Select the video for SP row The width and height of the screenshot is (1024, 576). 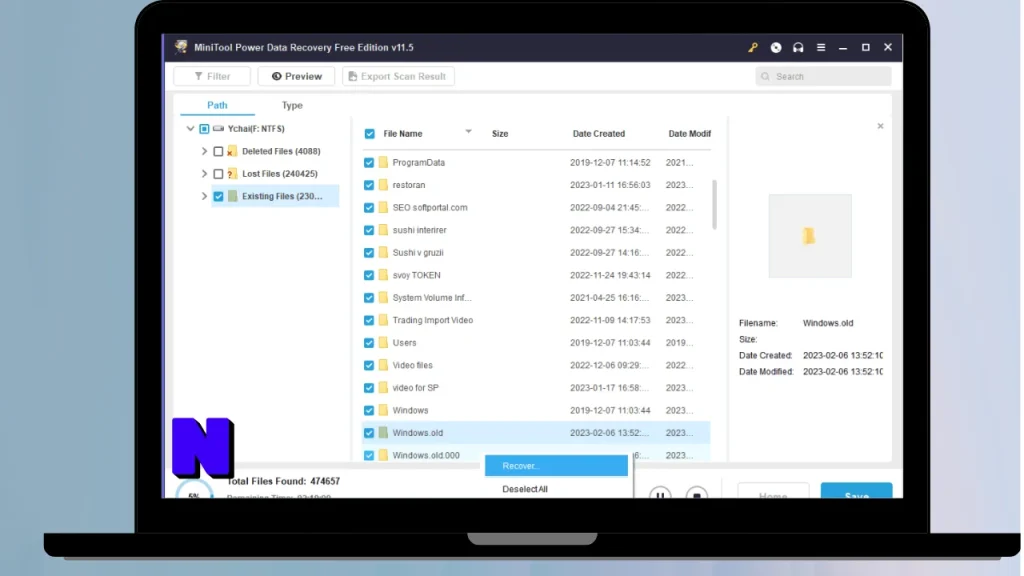point(536,388)
